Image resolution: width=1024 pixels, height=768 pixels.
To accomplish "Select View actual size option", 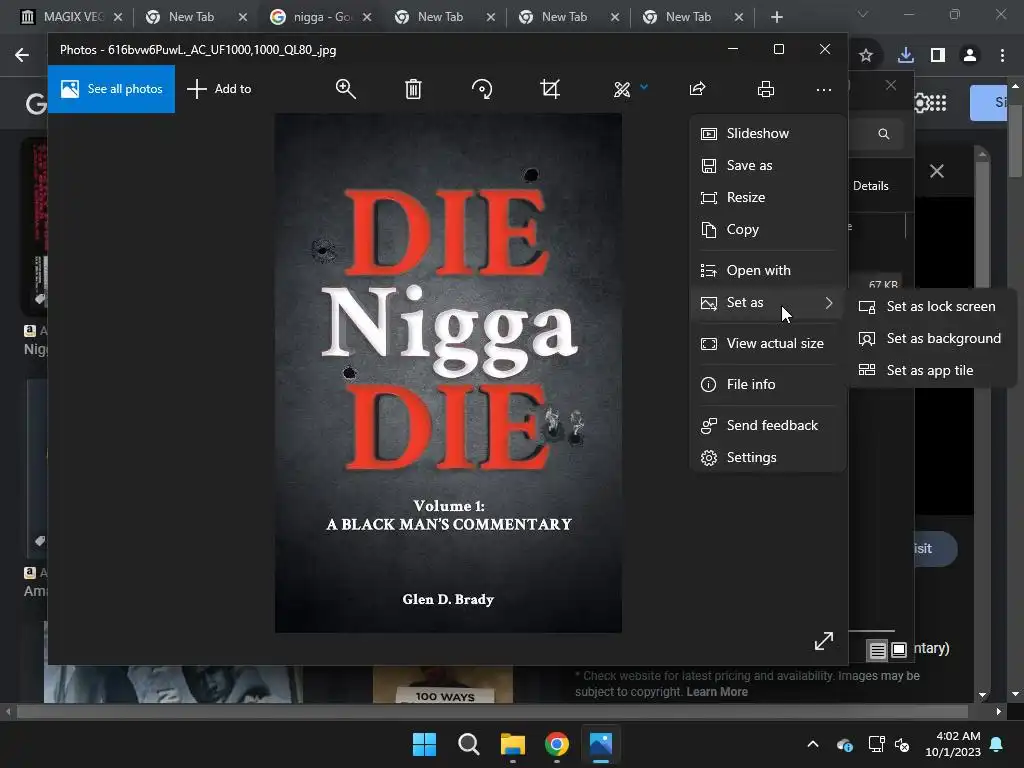I will (x=768, y=344).
